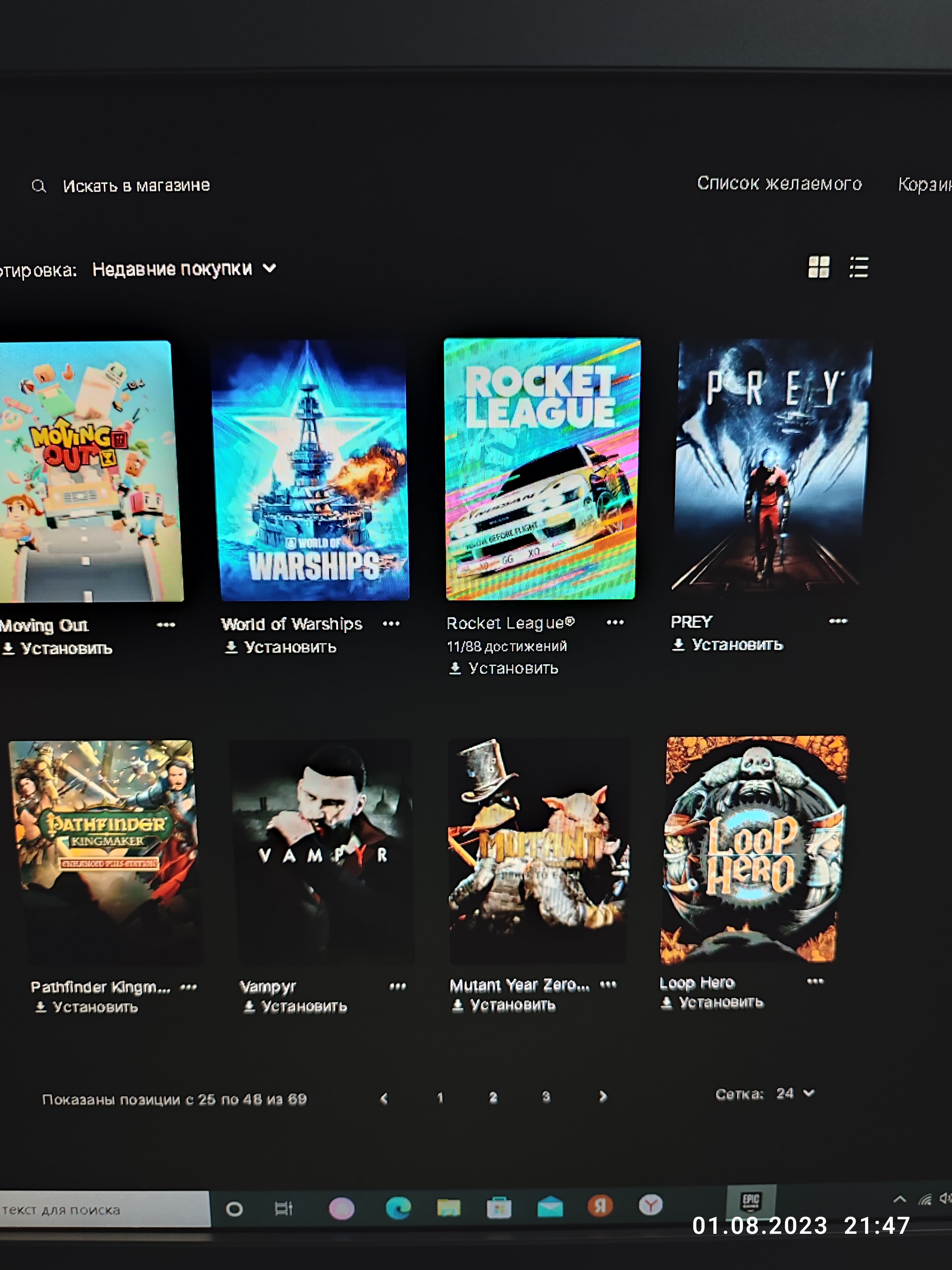This screenshot has width=952, height=1270.
Task: Open three-dot menu for Rocket League
Action: pos(615,622)
